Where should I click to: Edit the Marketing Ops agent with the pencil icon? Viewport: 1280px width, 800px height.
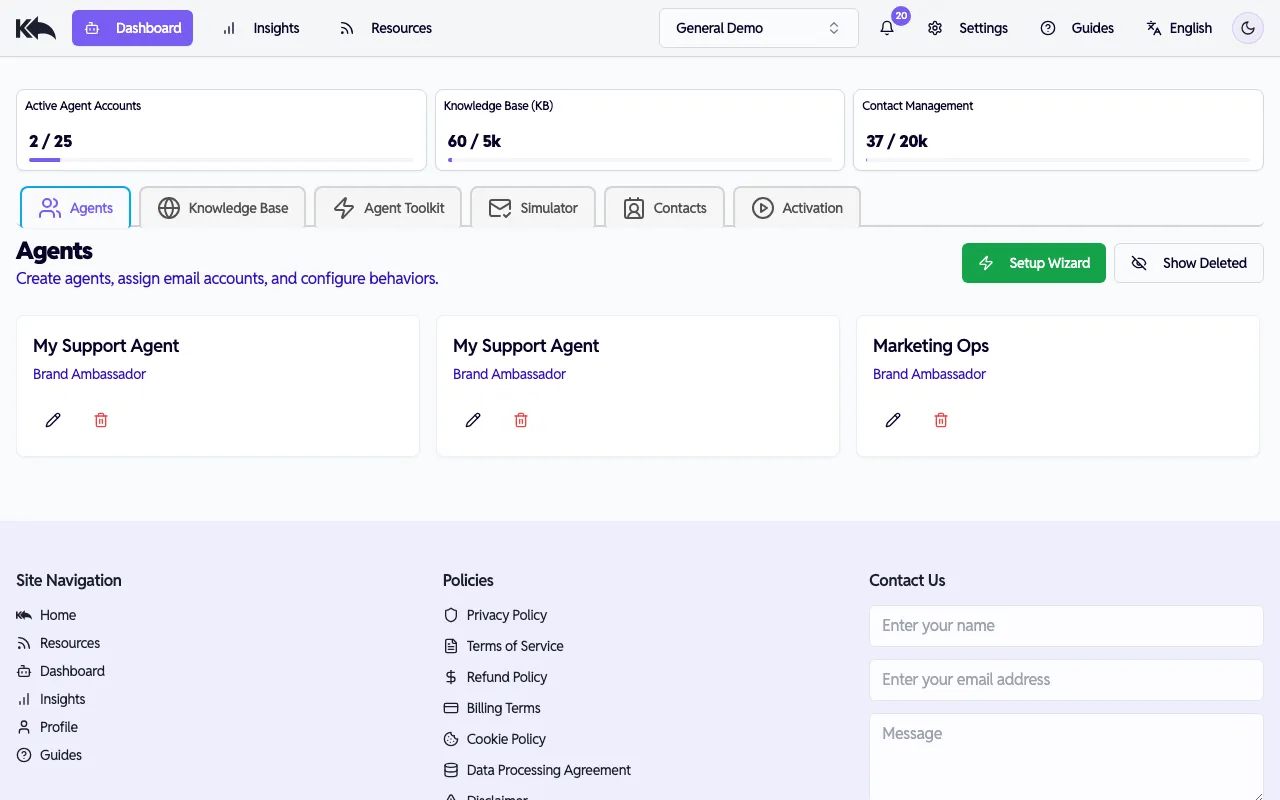coord(893,419)
